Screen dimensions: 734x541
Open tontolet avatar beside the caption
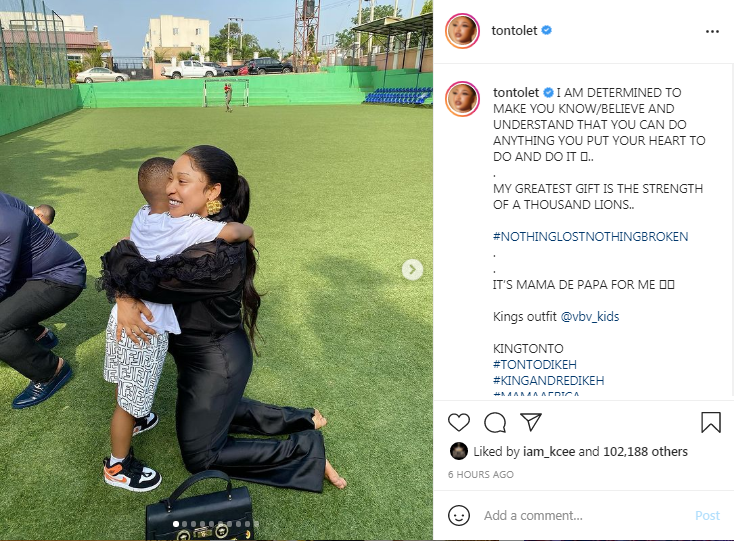[462, 99]
